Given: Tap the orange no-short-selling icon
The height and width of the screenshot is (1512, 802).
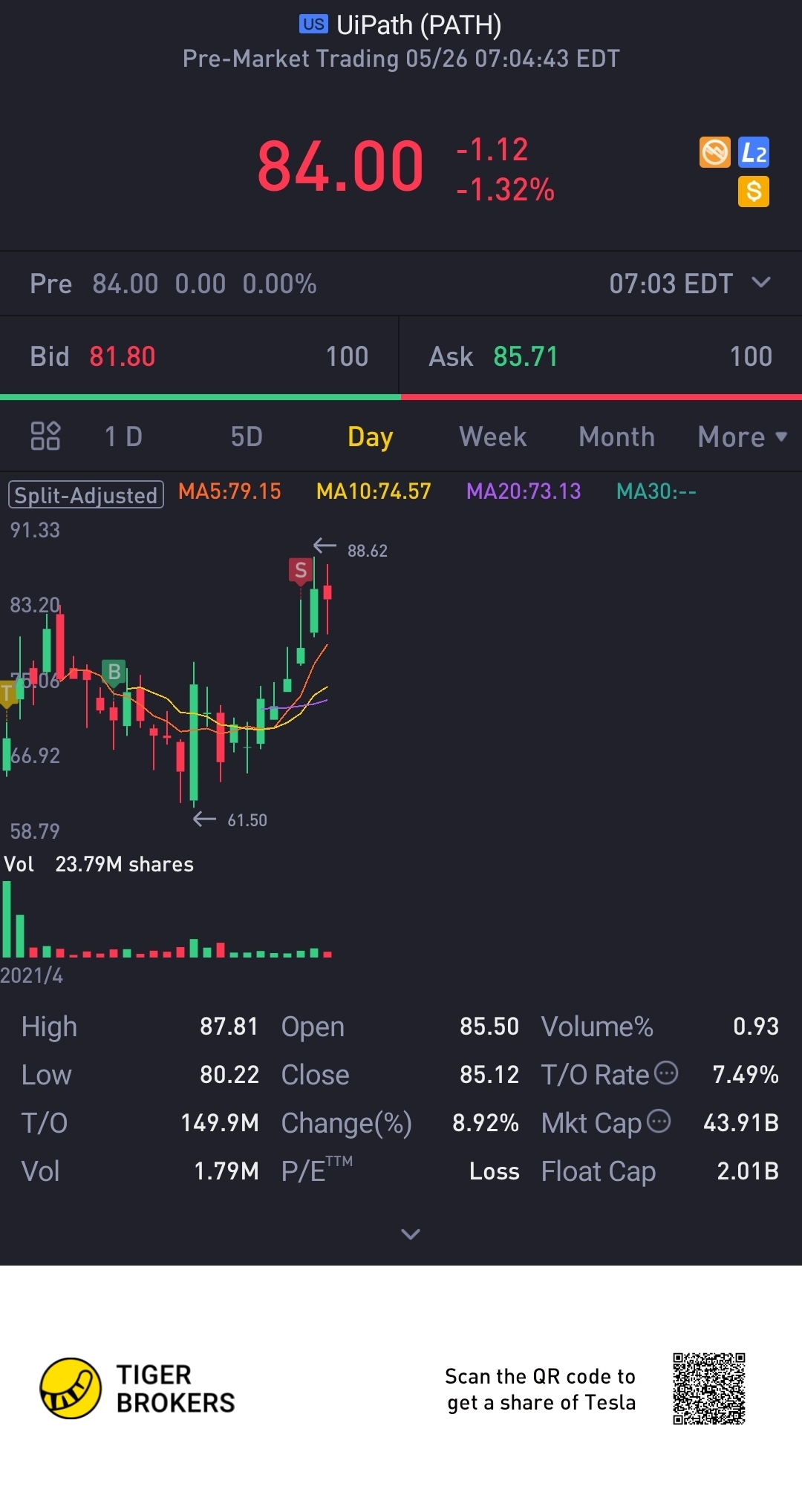Looking at the screenshot, I should point(715,152).
